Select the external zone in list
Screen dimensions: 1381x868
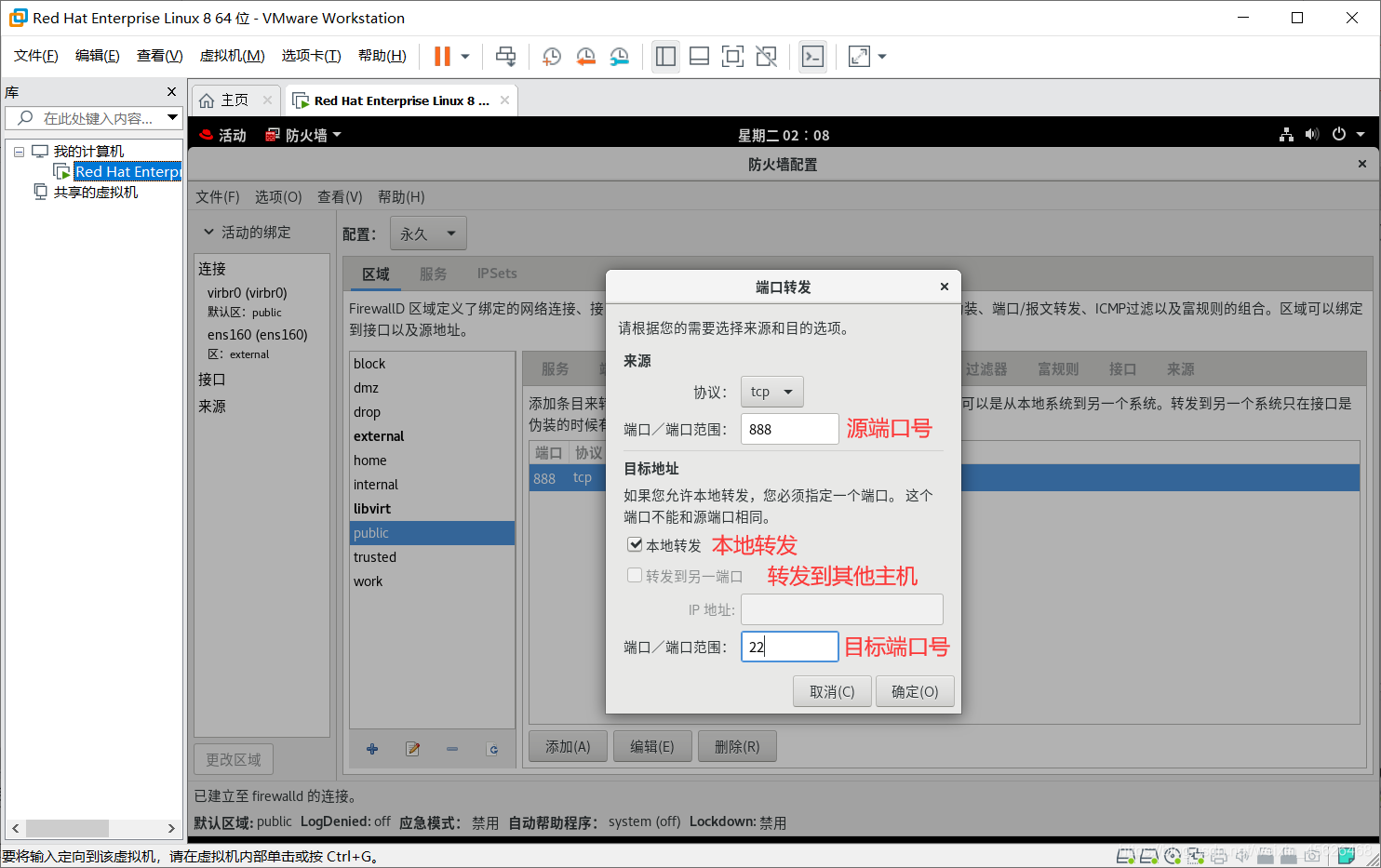click(x=432, y=436)
